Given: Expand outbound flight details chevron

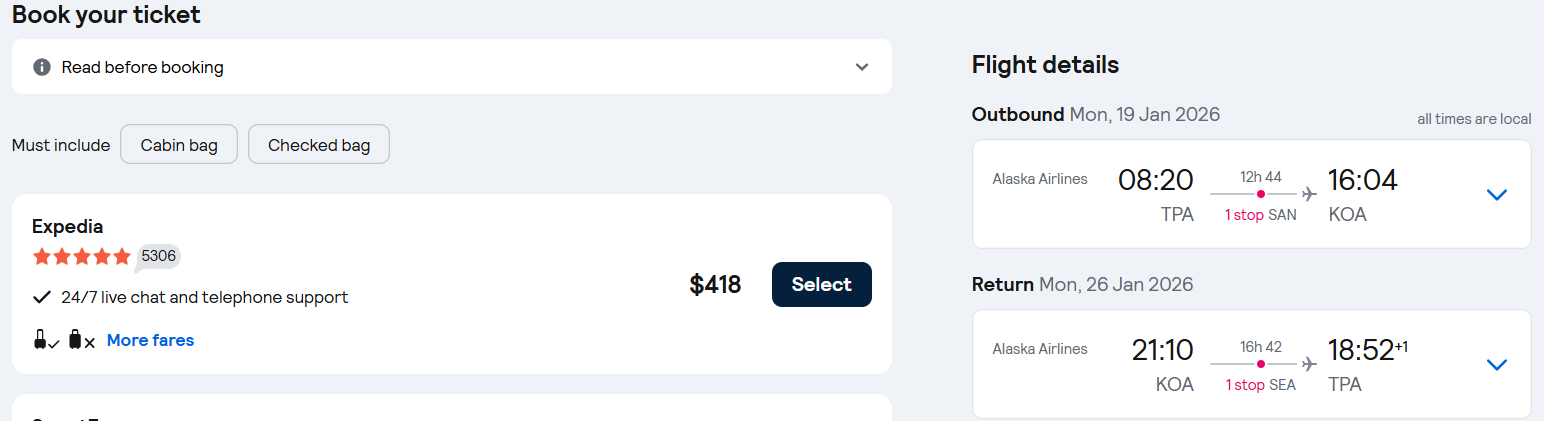Looking at the screenshot, I should (1496, 195).
